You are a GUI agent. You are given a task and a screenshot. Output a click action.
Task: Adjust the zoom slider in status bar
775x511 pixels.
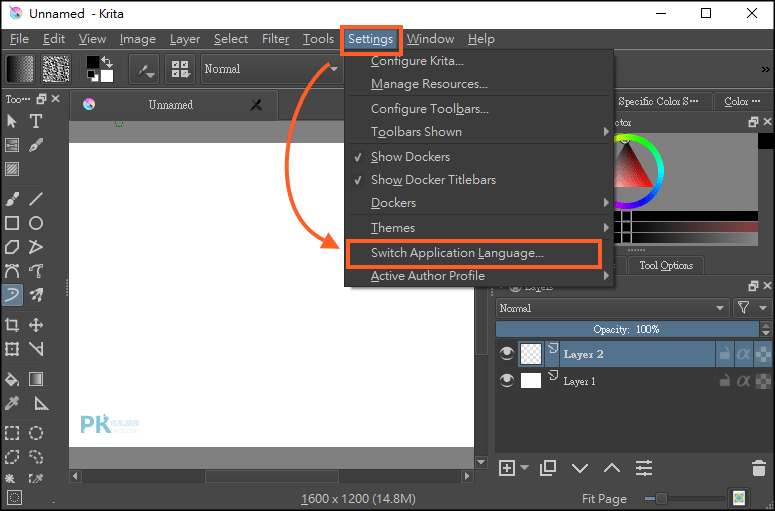click(x=685, y=498)
